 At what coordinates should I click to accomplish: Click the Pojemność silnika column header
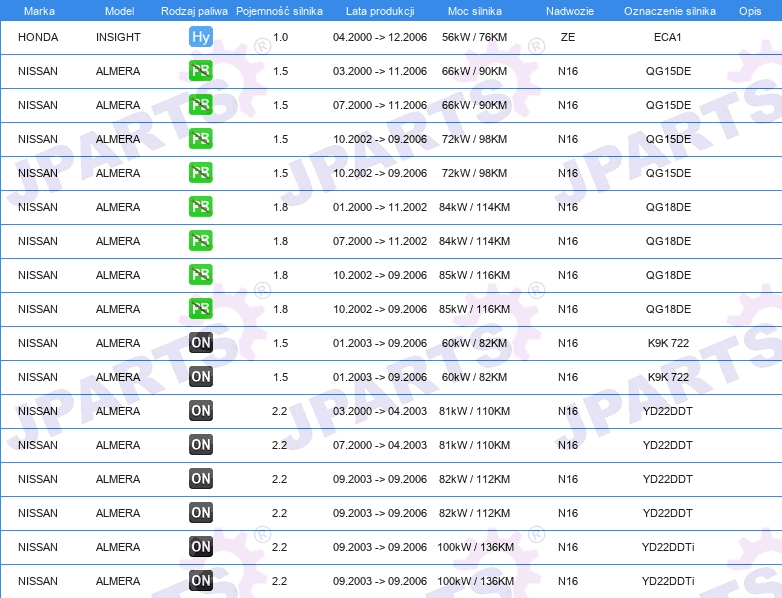[x=279, y=11]
